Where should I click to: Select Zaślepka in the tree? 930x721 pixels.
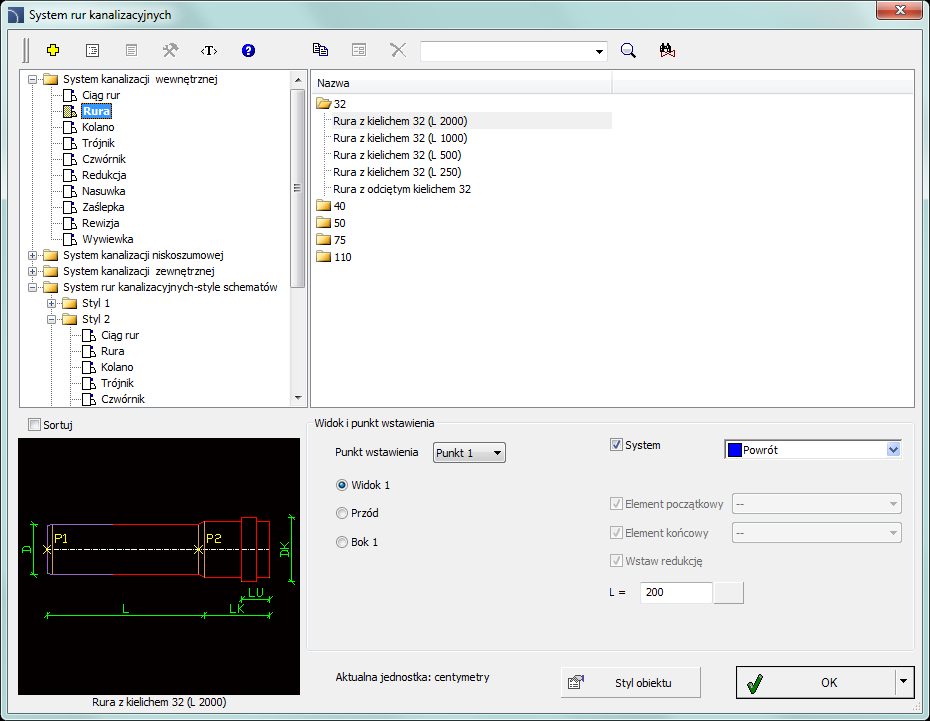point(103,207)
